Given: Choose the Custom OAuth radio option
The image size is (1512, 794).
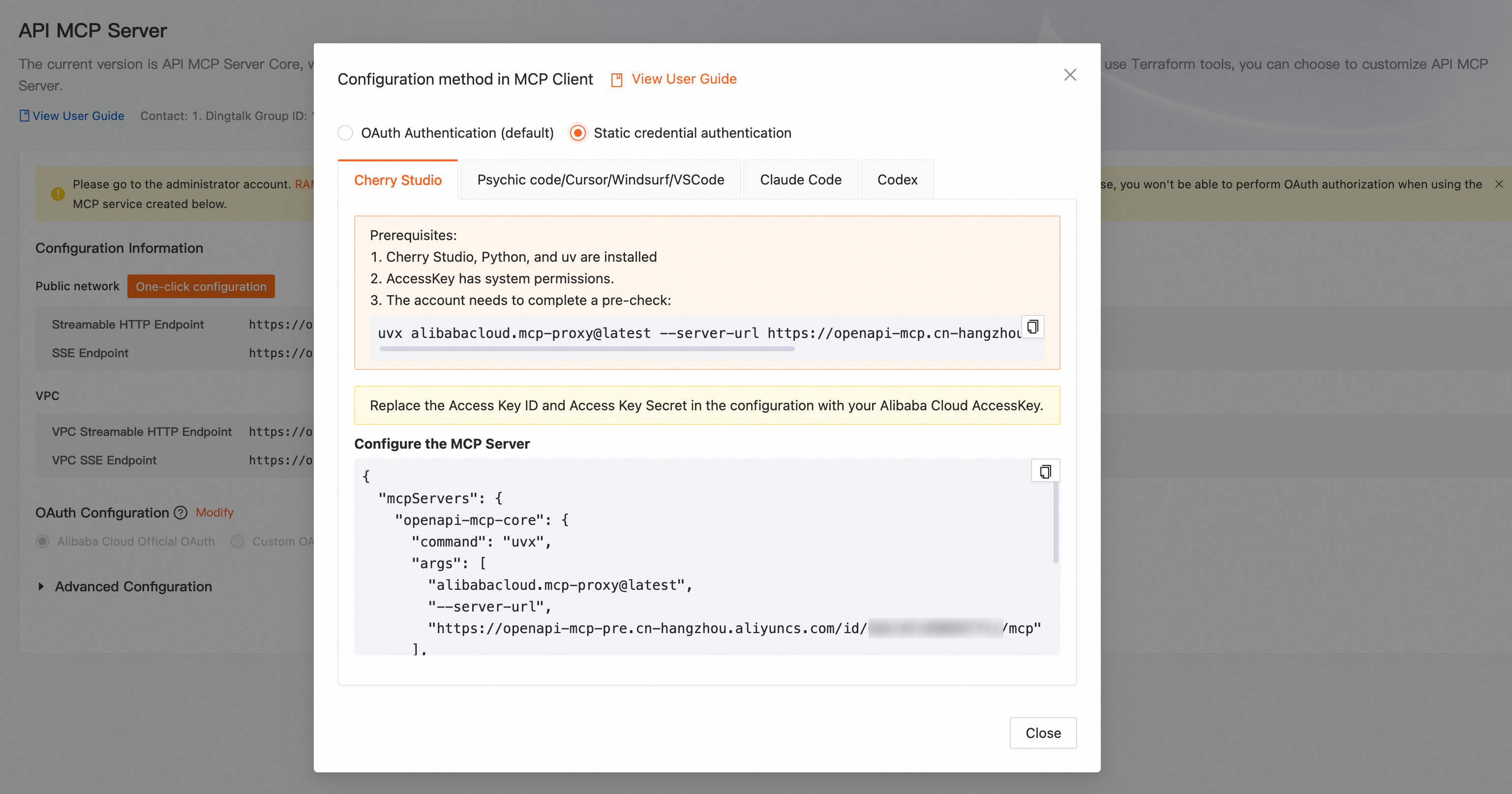Looking at the screenshot, I should point(238,541).
